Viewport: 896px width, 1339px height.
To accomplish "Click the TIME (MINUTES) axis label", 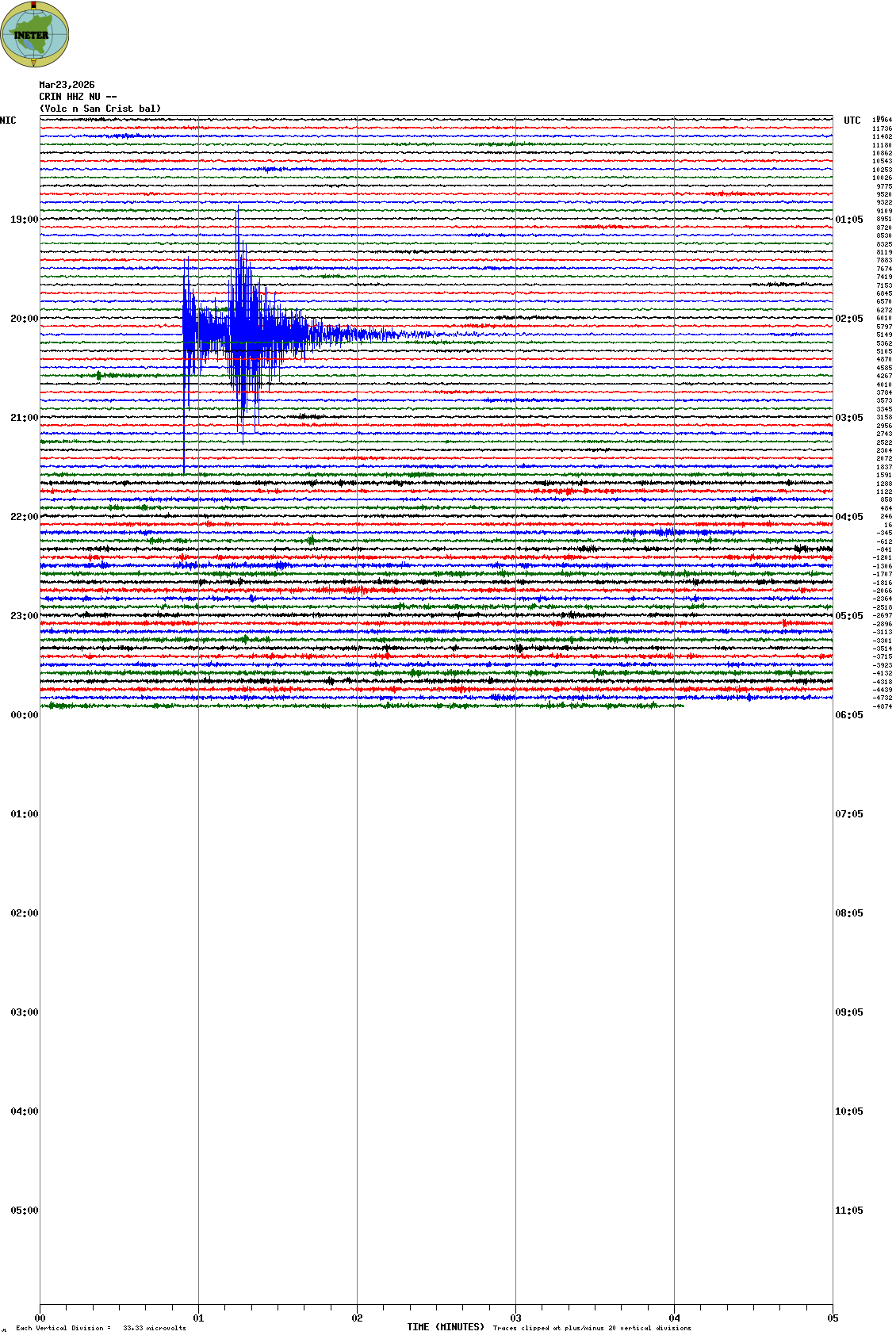I will tap(446, 1327).
